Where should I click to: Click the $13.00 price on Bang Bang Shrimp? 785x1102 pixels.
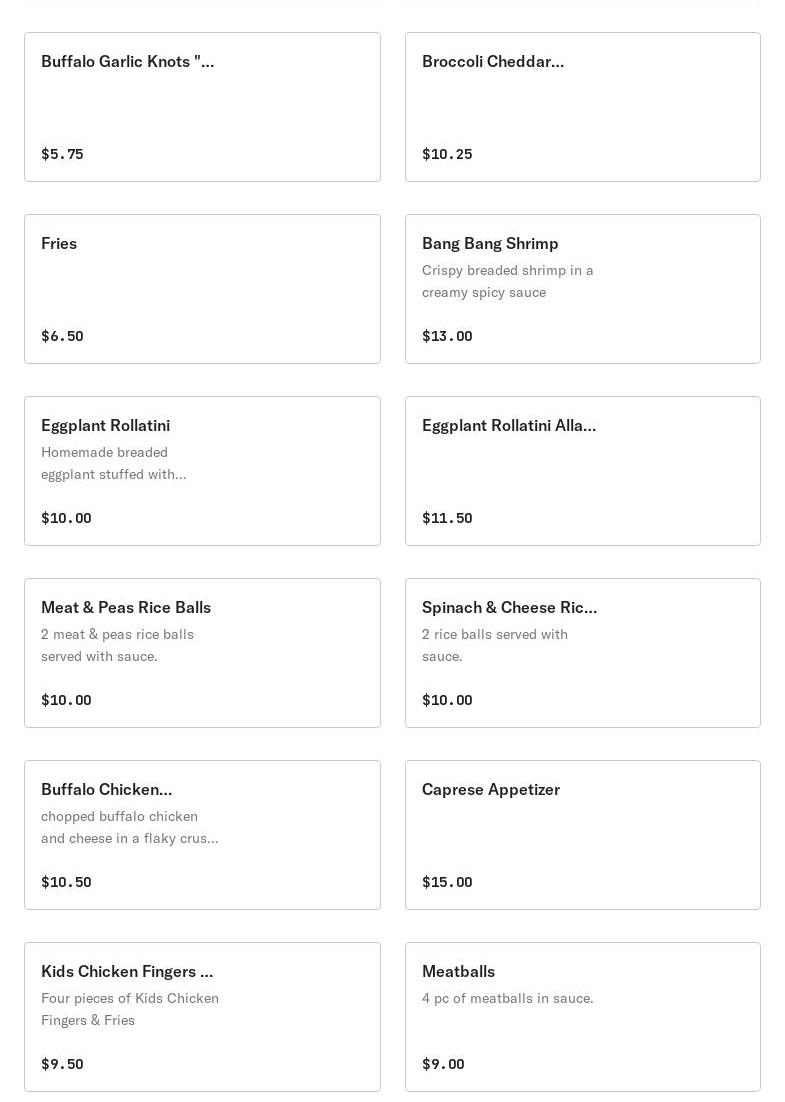[x=447, y=336]
